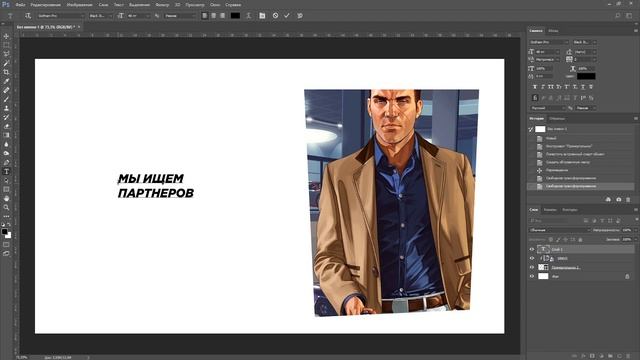Select the Brush tool
This screenshot has height=360, width=640.
[6, 99]
